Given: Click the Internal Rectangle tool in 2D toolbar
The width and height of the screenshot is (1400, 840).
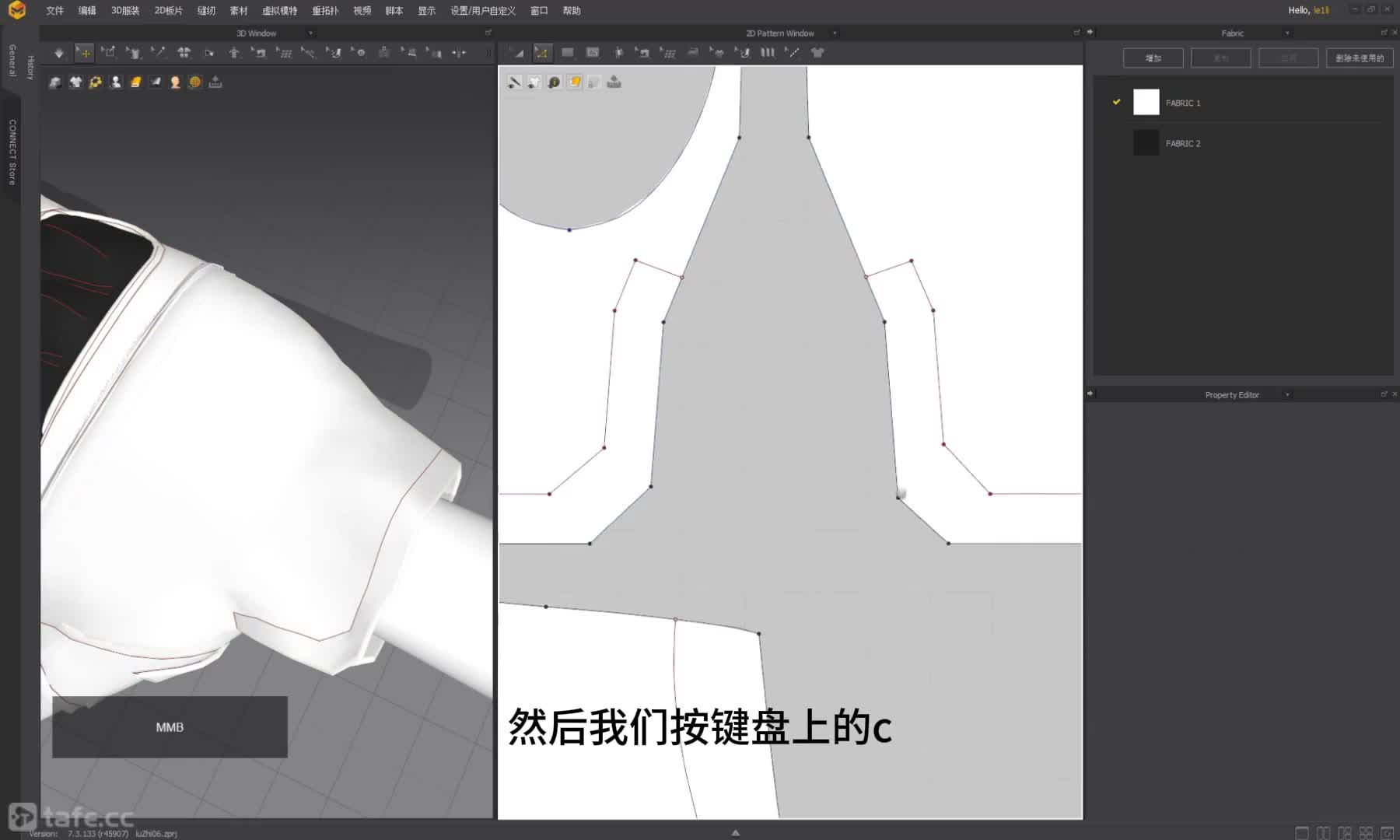Looking at the screenshot, I should pyautogui.click(x=593, y=53).
